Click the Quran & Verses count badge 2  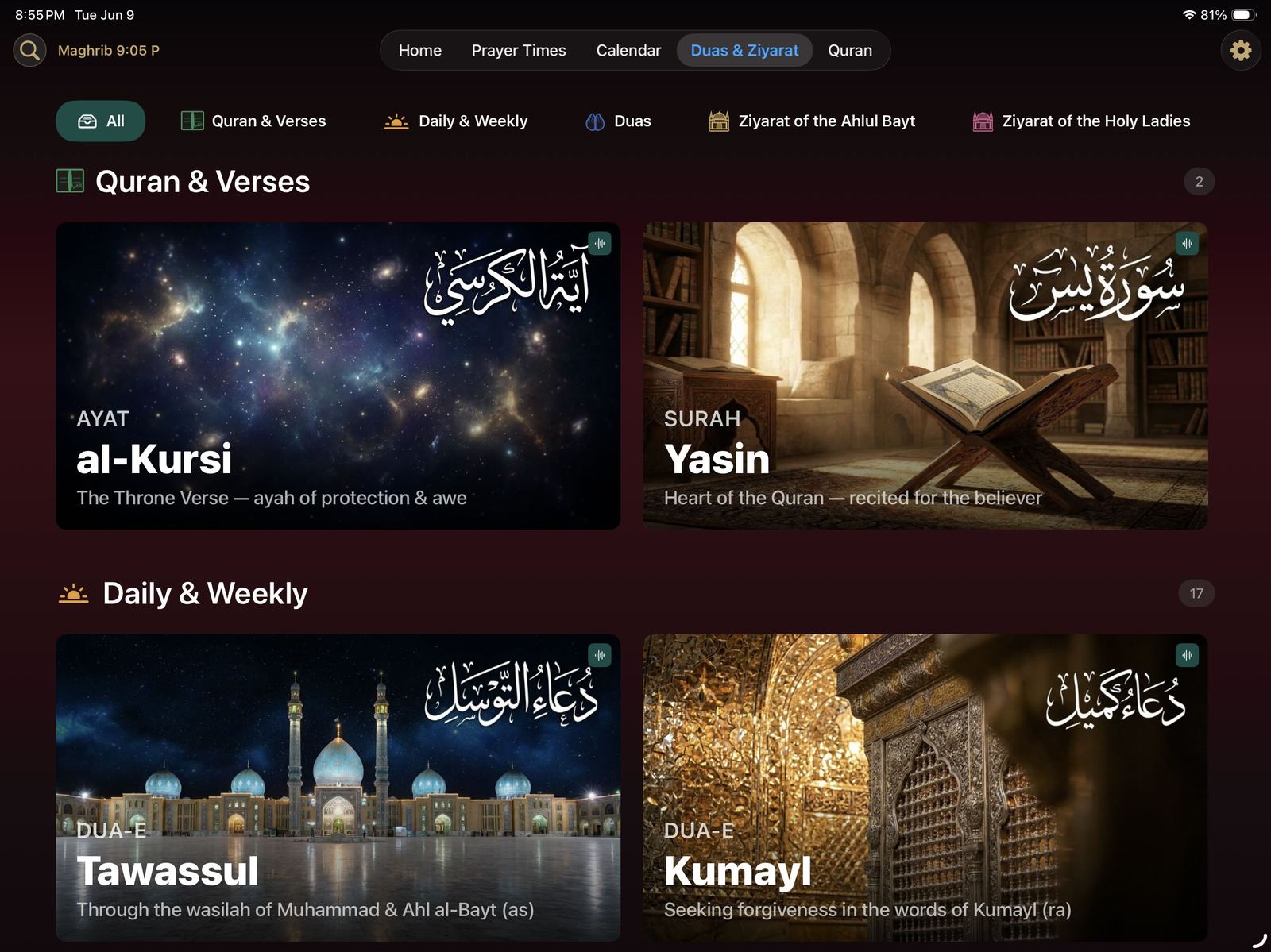(1199, 182)
